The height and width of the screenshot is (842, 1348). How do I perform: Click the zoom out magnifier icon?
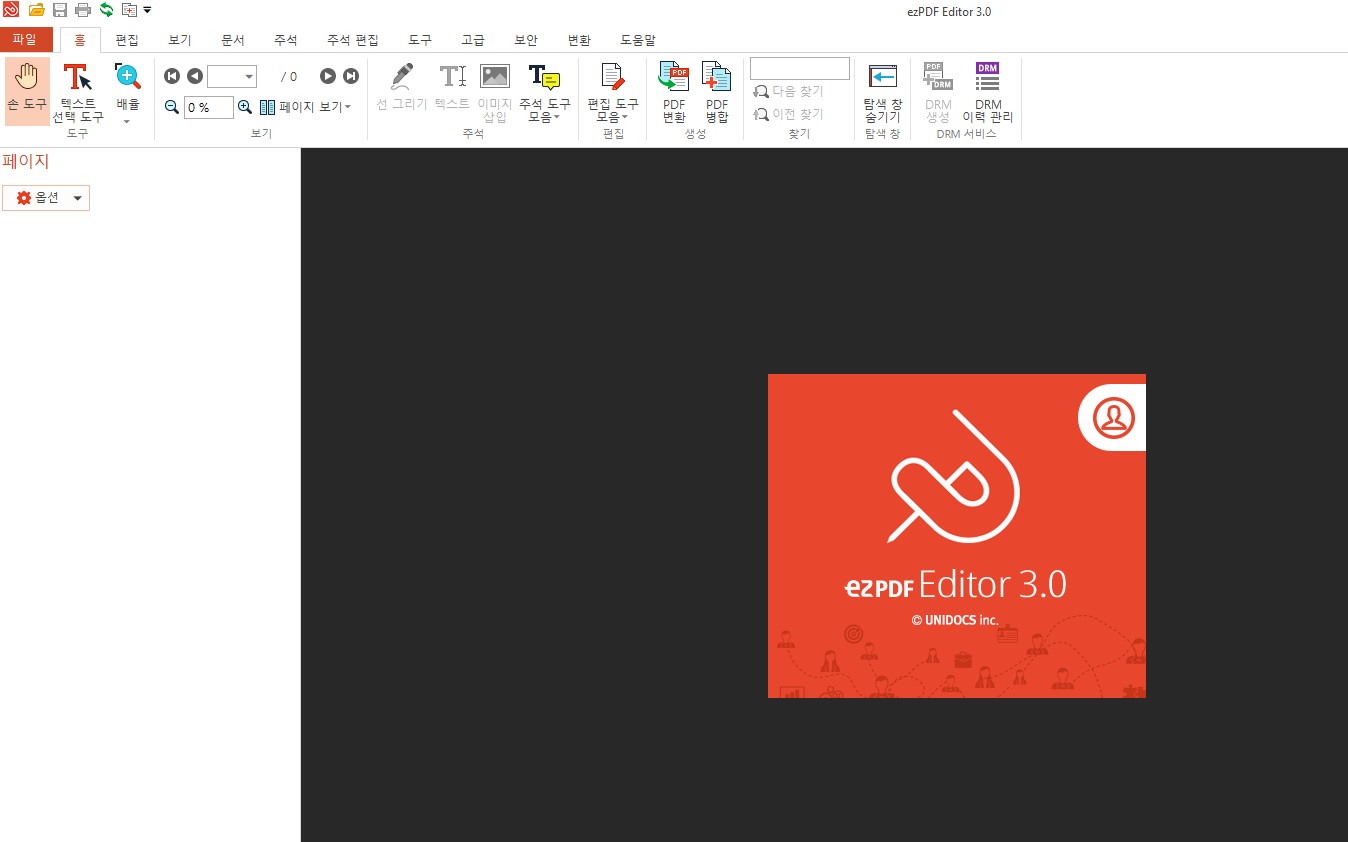pyautogui.click(x=172, y=107)
